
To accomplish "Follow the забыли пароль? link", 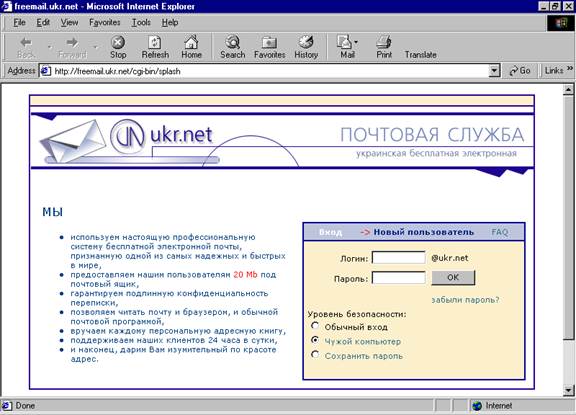I will click(x=465, y=300).
